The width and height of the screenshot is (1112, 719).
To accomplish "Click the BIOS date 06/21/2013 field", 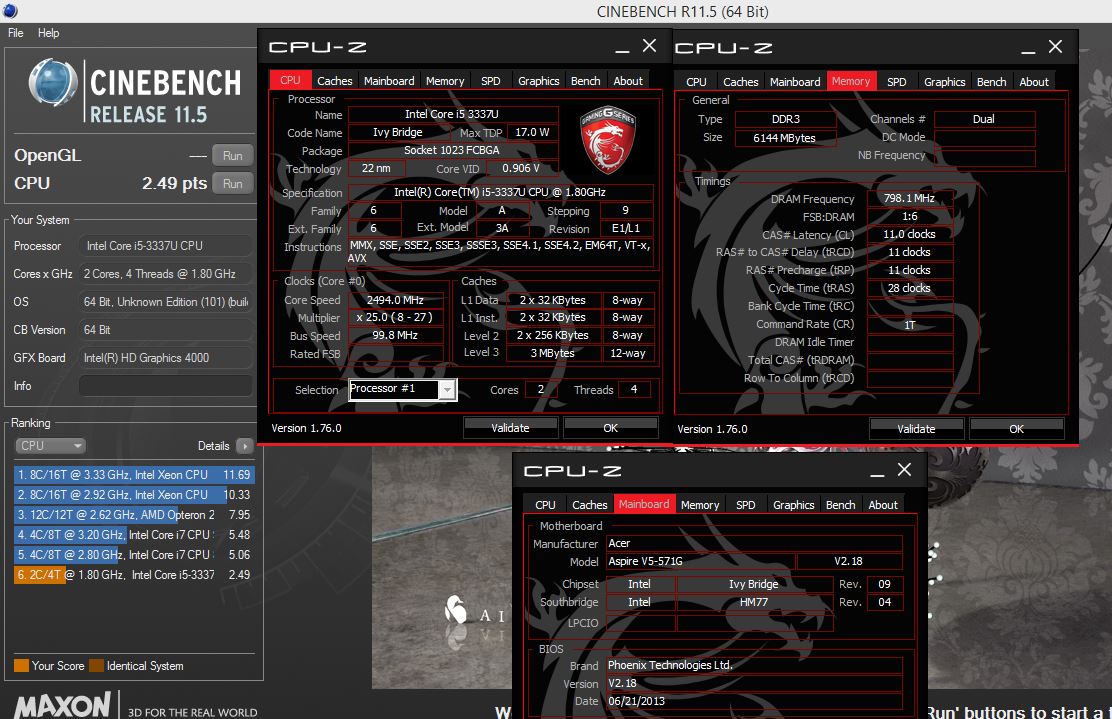I will pyautogui.click(x=755, y=701).
